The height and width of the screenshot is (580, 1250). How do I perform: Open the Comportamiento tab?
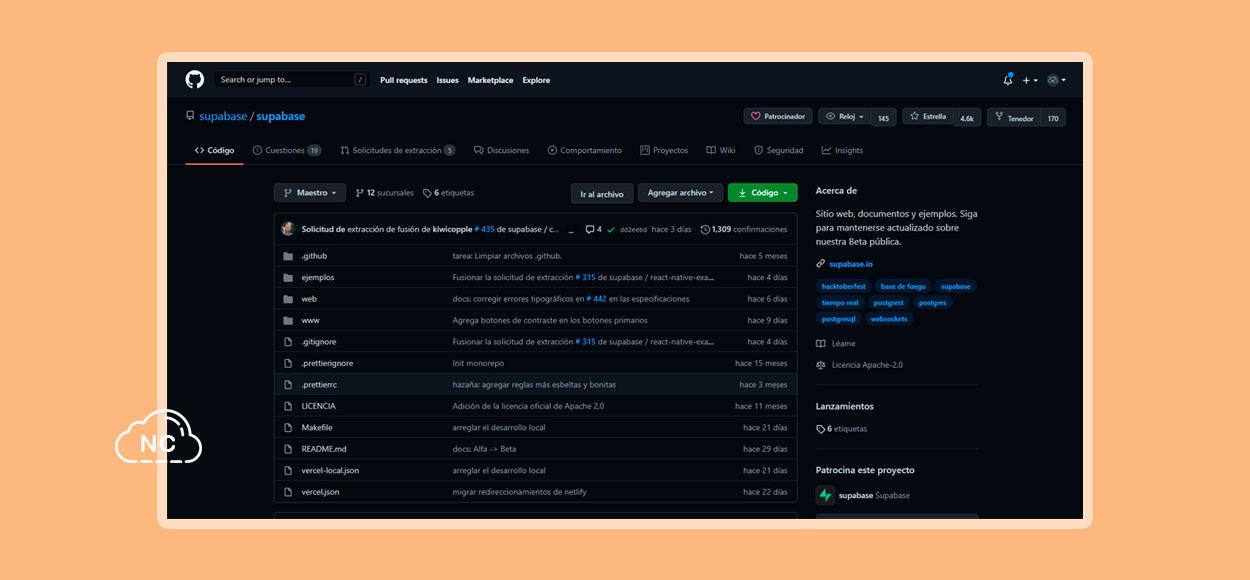584,150
